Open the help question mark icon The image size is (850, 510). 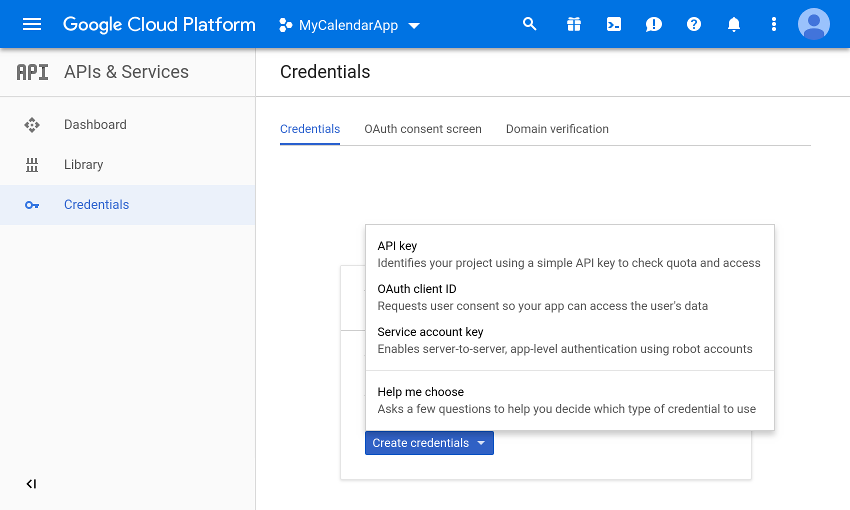tap(694, 24)
